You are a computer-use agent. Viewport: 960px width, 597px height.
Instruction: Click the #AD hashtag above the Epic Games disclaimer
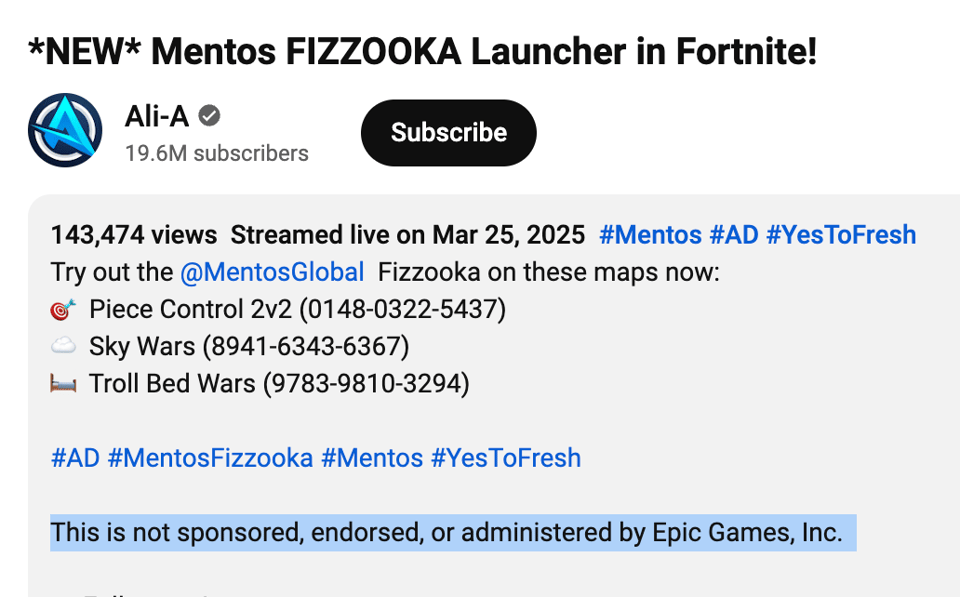point(75,458)
